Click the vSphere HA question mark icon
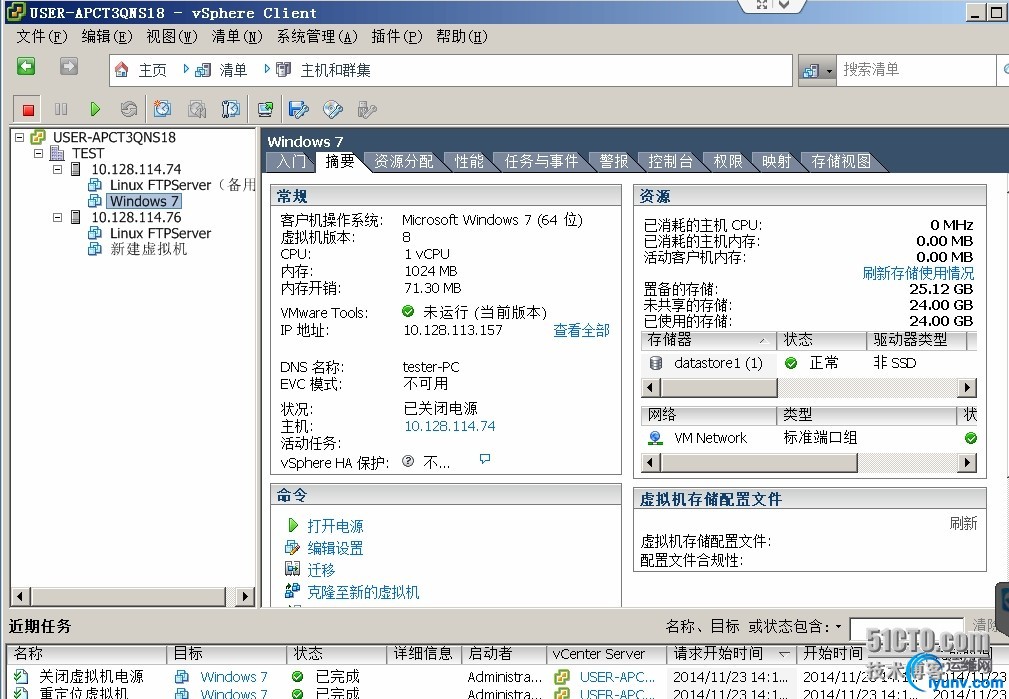Viewport: 1009px width, 699px height. tap(408, 461)
